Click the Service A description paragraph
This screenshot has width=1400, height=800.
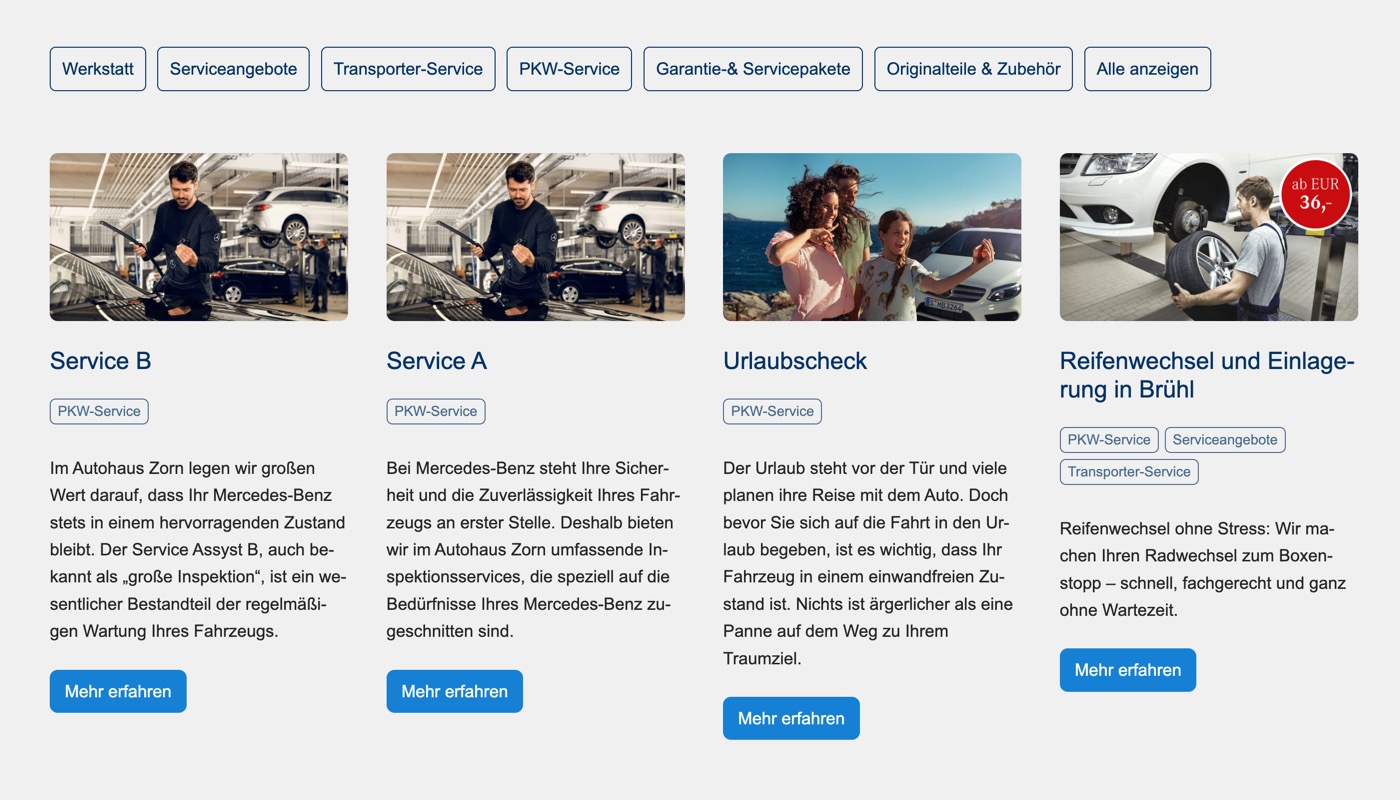pyautogui.click(x=534, y=549)
